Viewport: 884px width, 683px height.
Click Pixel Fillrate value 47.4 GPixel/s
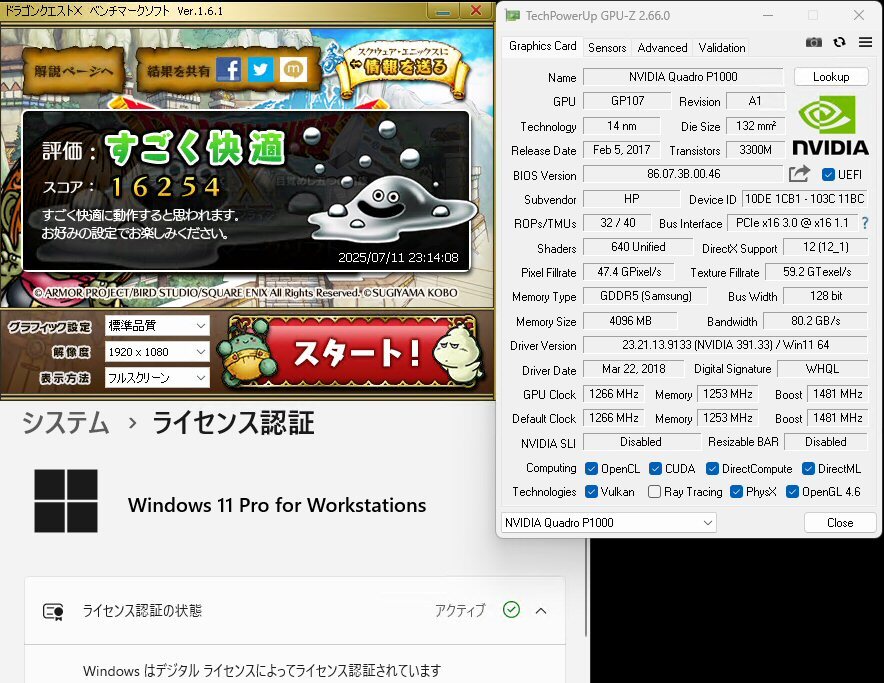[x=629, y=272]
